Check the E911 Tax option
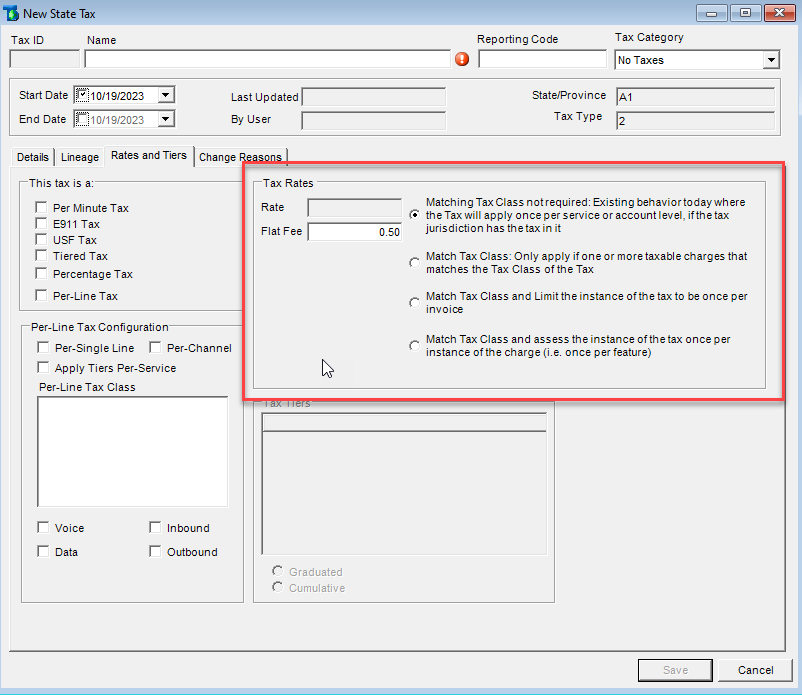Screen dimensions: 802x695 click(x=41, y=224)
